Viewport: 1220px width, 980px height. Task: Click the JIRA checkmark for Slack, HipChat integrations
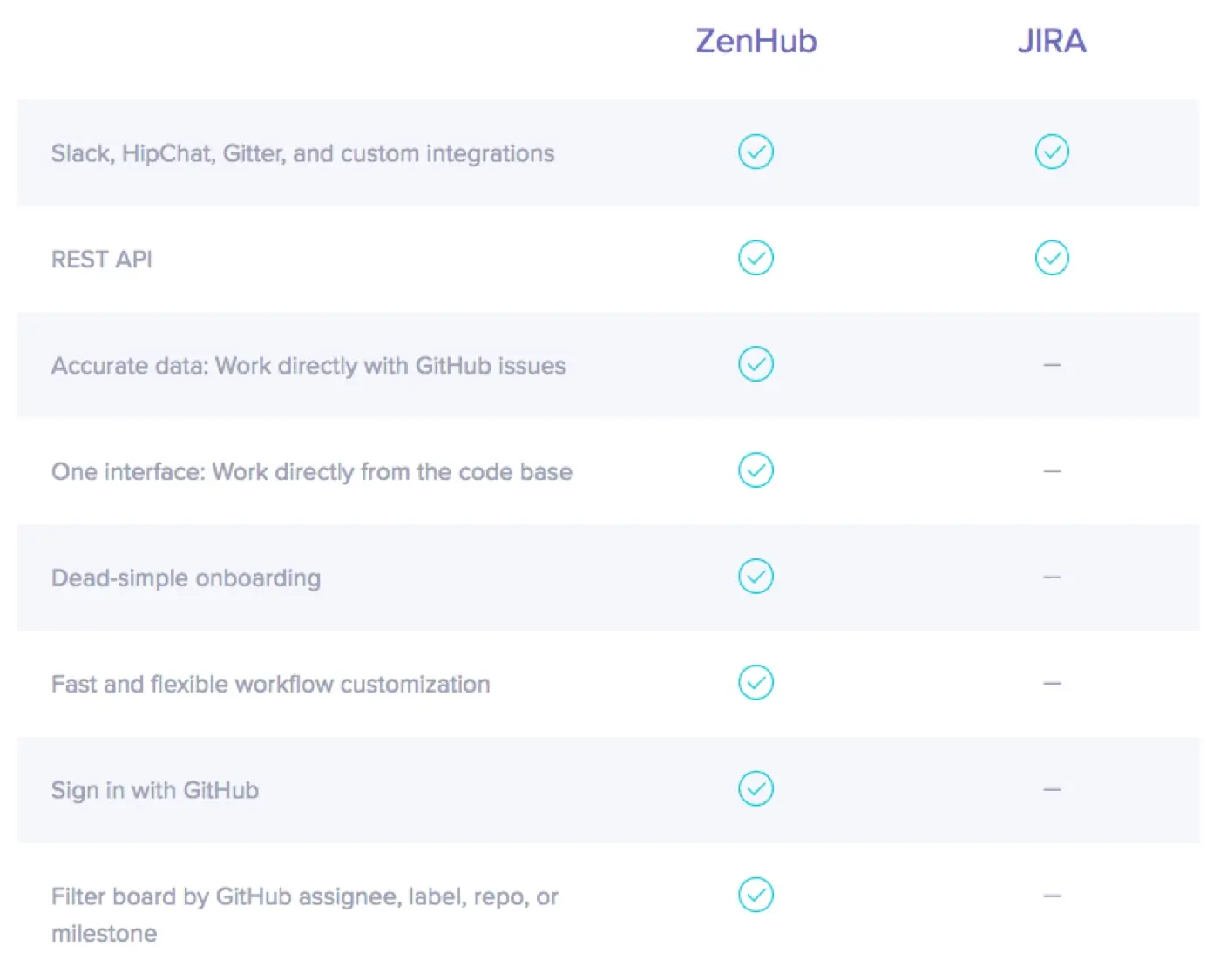(x=1052, y=152)
